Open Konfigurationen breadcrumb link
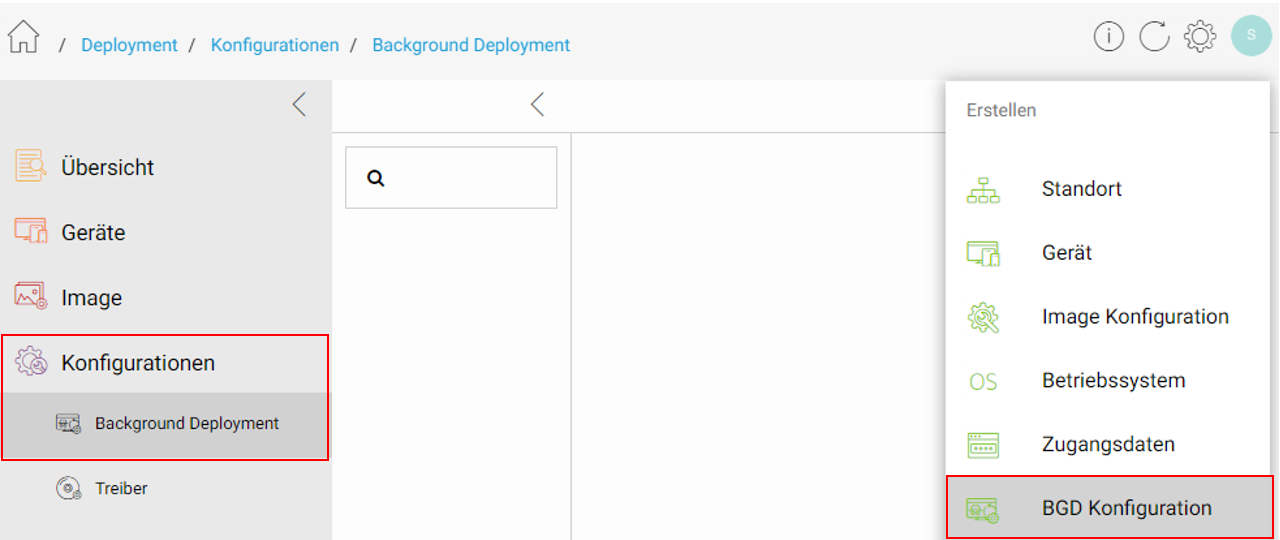The height and width of the screenshot is (540, 1280). click(x=274, y=45)
